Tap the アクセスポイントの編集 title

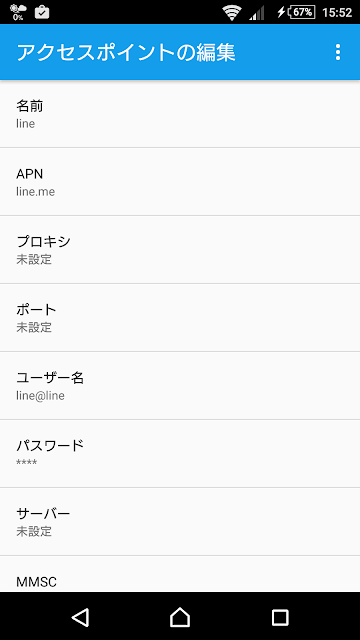(x=126, y=52)
